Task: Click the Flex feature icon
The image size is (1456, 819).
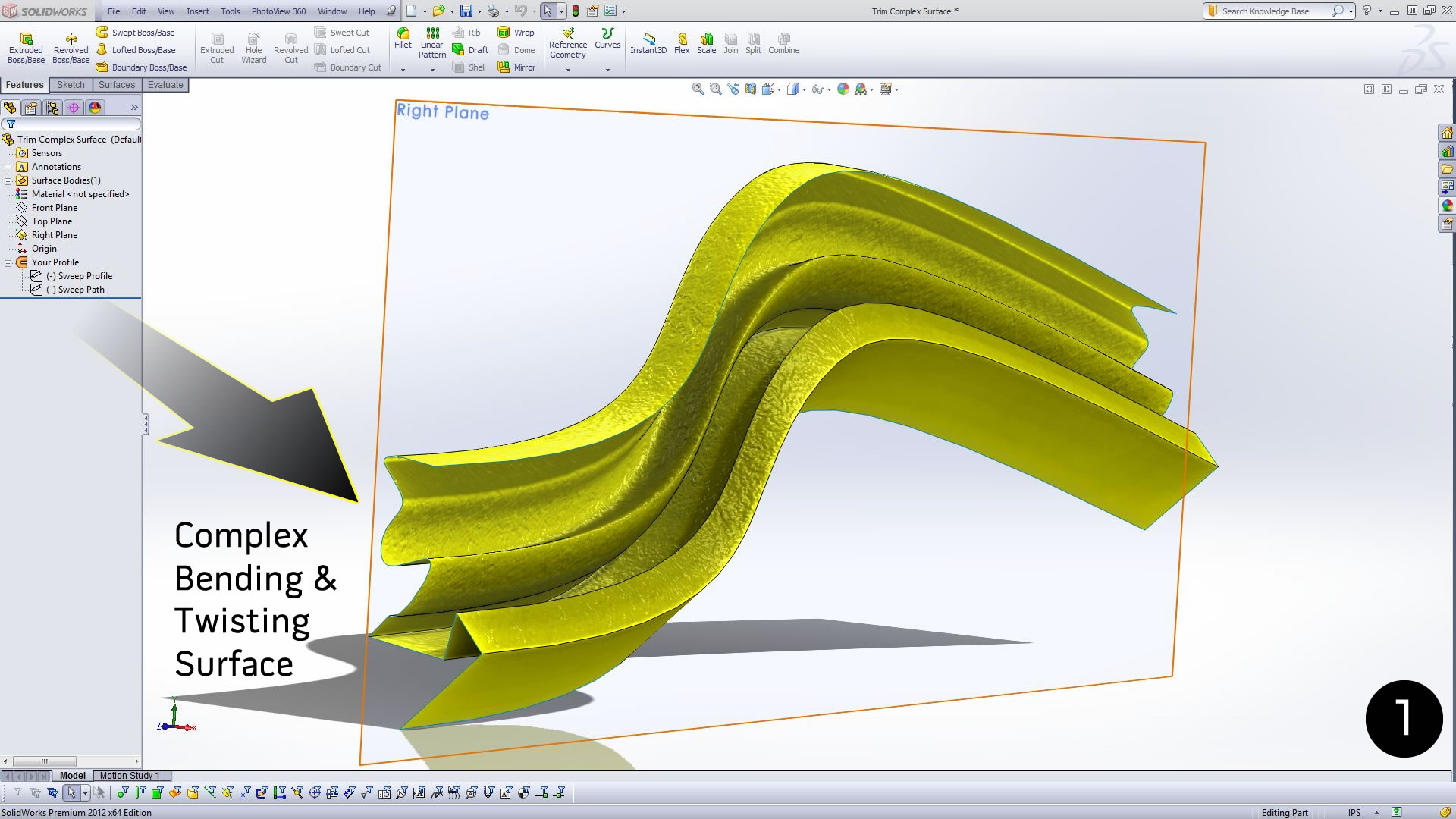Action: coord(682,42)
